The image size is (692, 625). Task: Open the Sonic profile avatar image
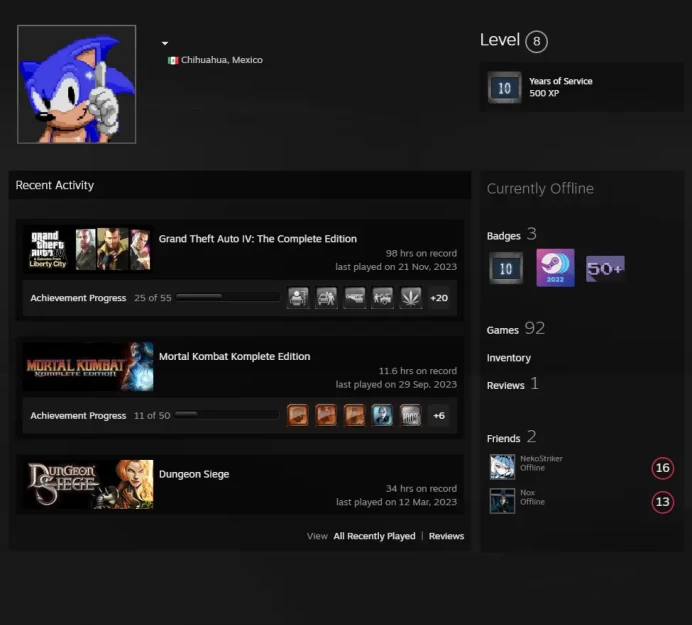[76, 84]
